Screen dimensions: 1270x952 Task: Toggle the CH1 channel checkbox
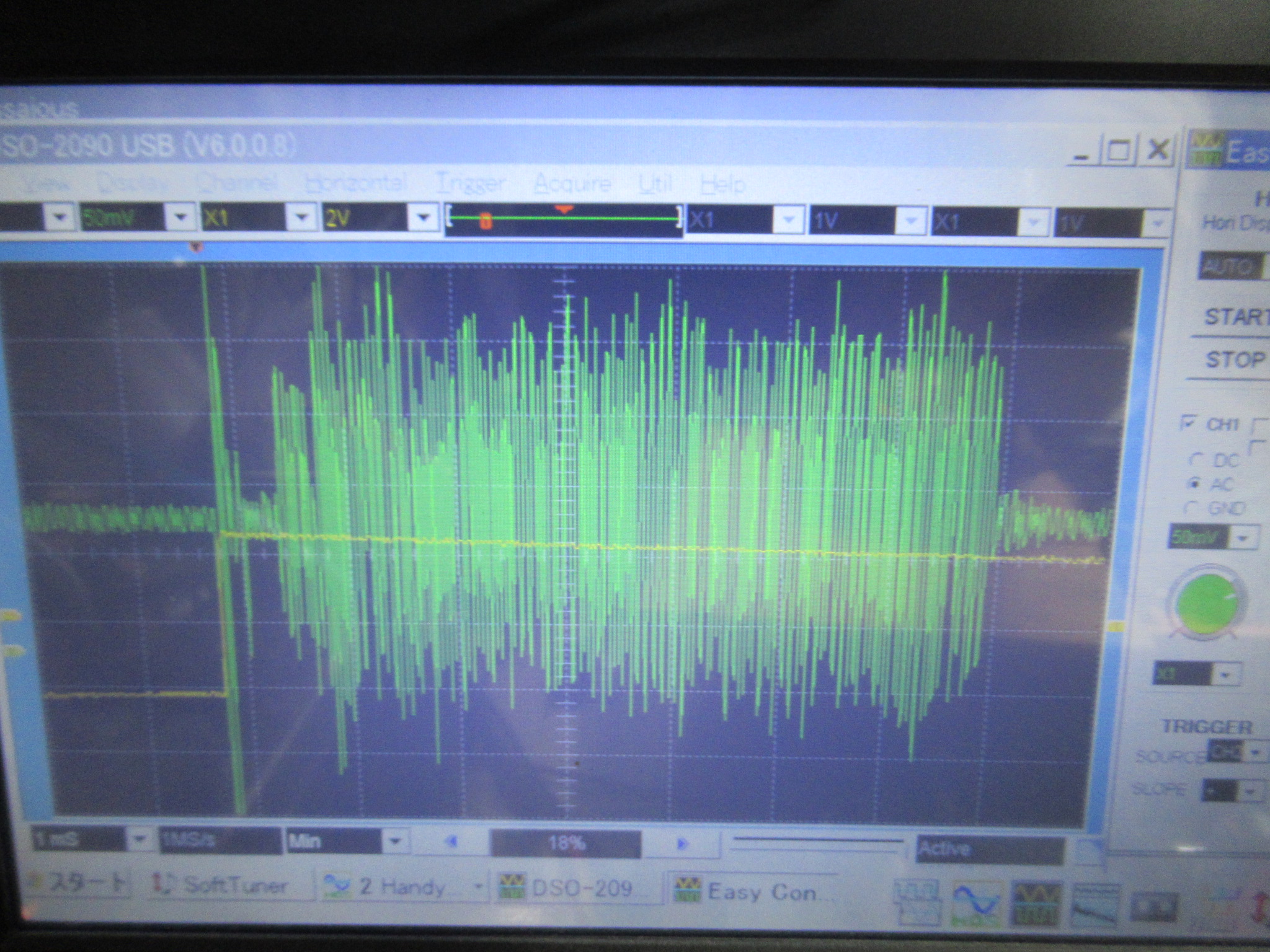tap(1188, 423)
